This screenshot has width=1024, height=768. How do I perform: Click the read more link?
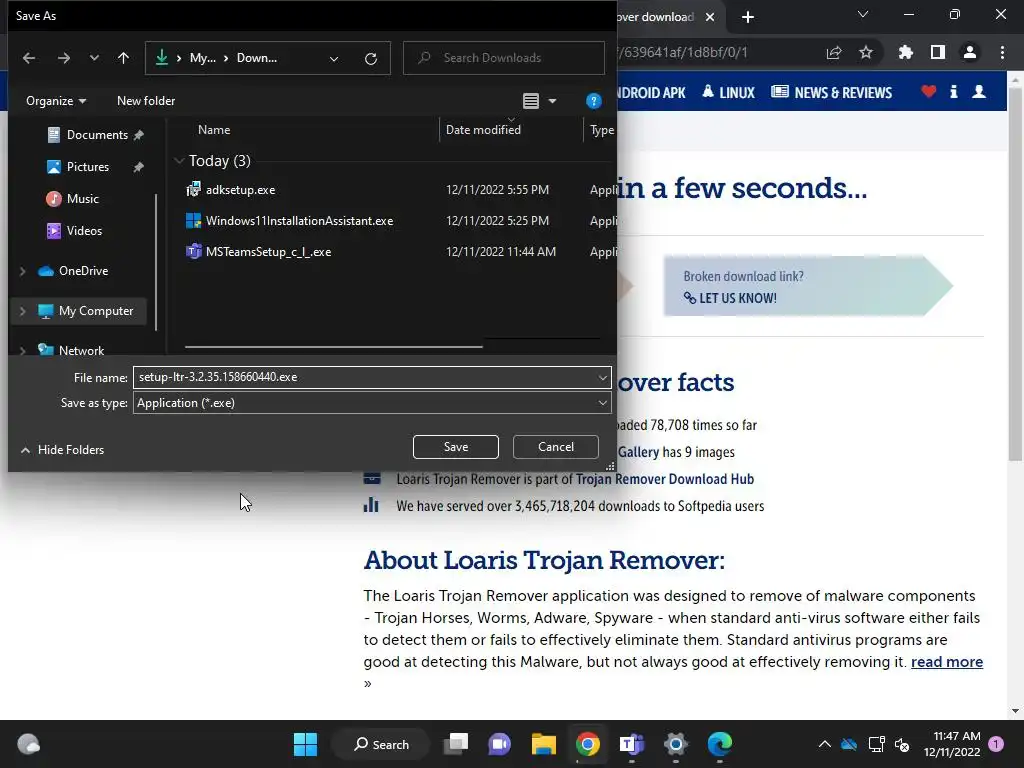[947, 662]
